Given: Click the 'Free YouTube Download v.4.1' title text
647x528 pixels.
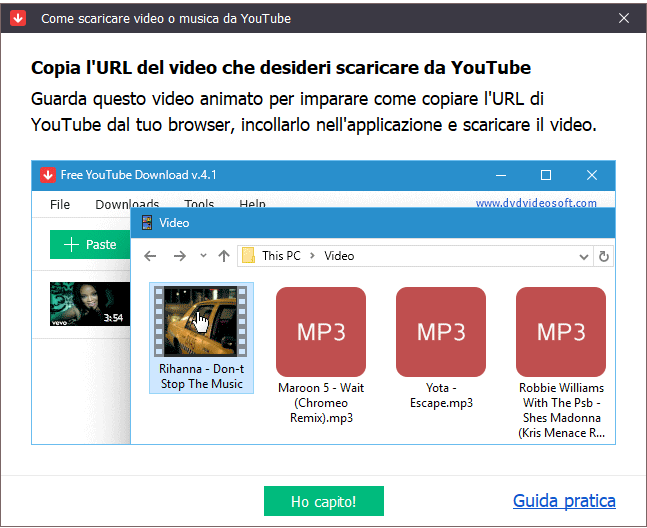Looking at the screenshot, I should [x=138, y=175].
